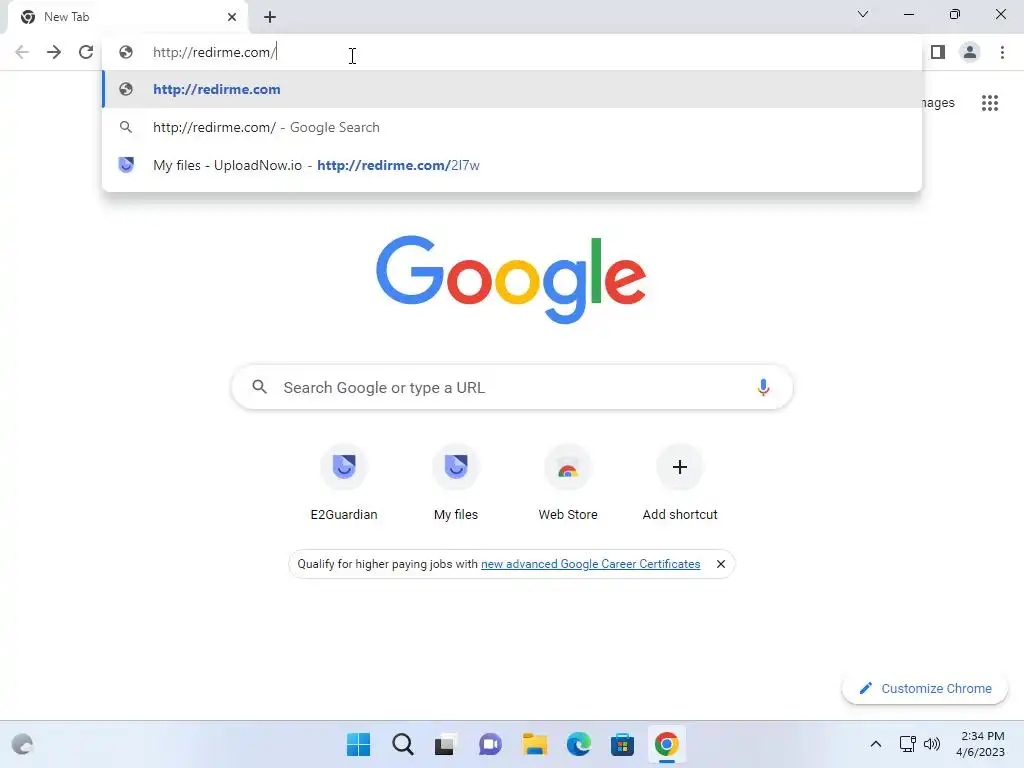Click the Customize Chrome button
The width and height of the screenshot is (1024, 768).
click(925, 688)
